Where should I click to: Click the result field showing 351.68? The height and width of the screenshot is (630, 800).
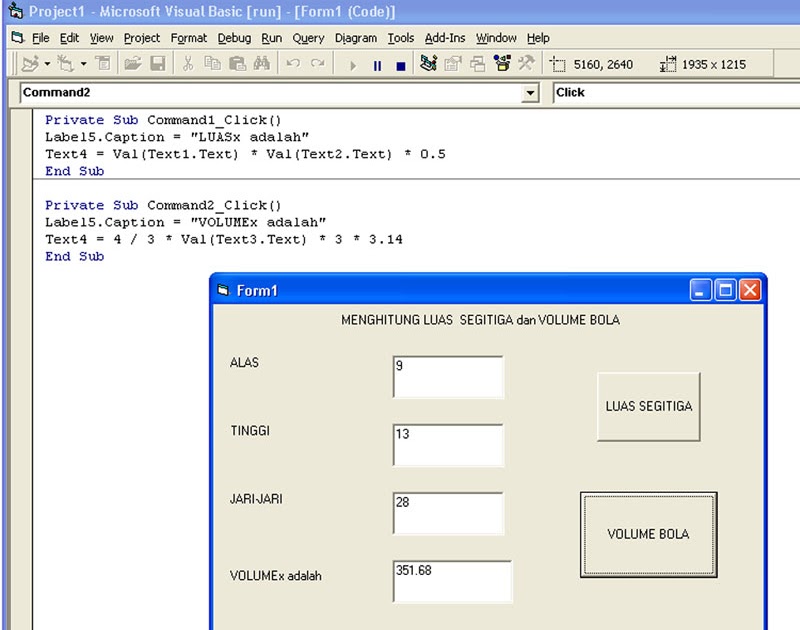[453, 582]
